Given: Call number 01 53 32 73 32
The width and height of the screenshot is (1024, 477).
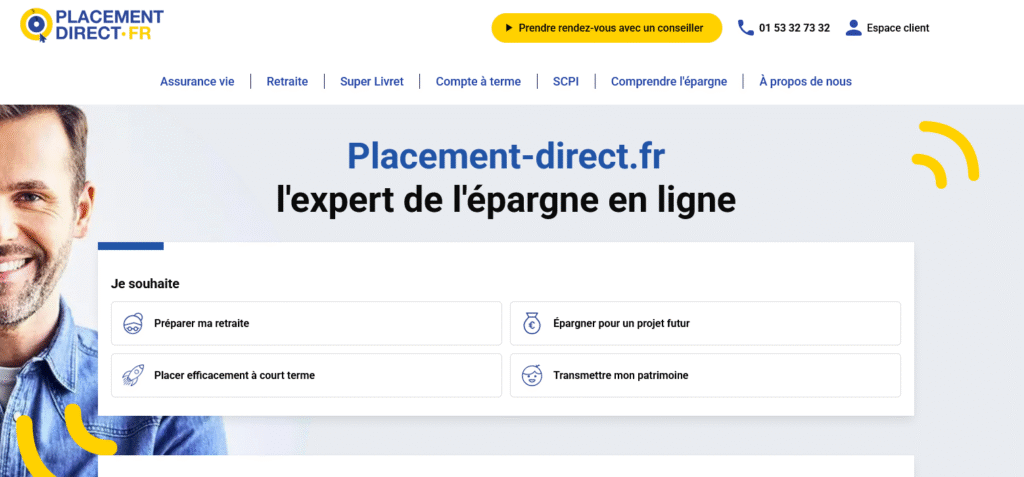Looking at the screenshot, I should point(794,28).
